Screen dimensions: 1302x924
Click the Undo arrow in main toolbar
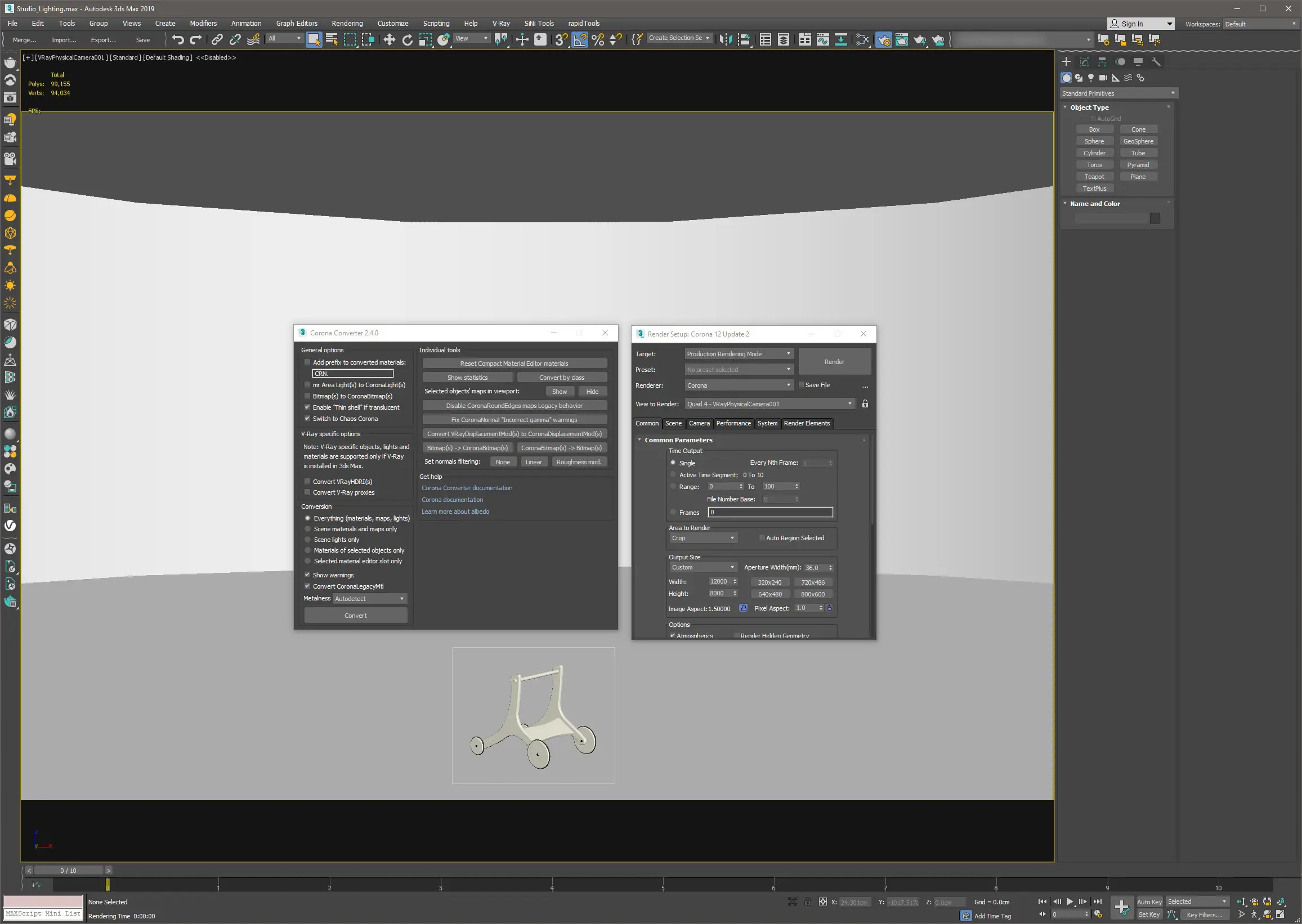[177, 39]
